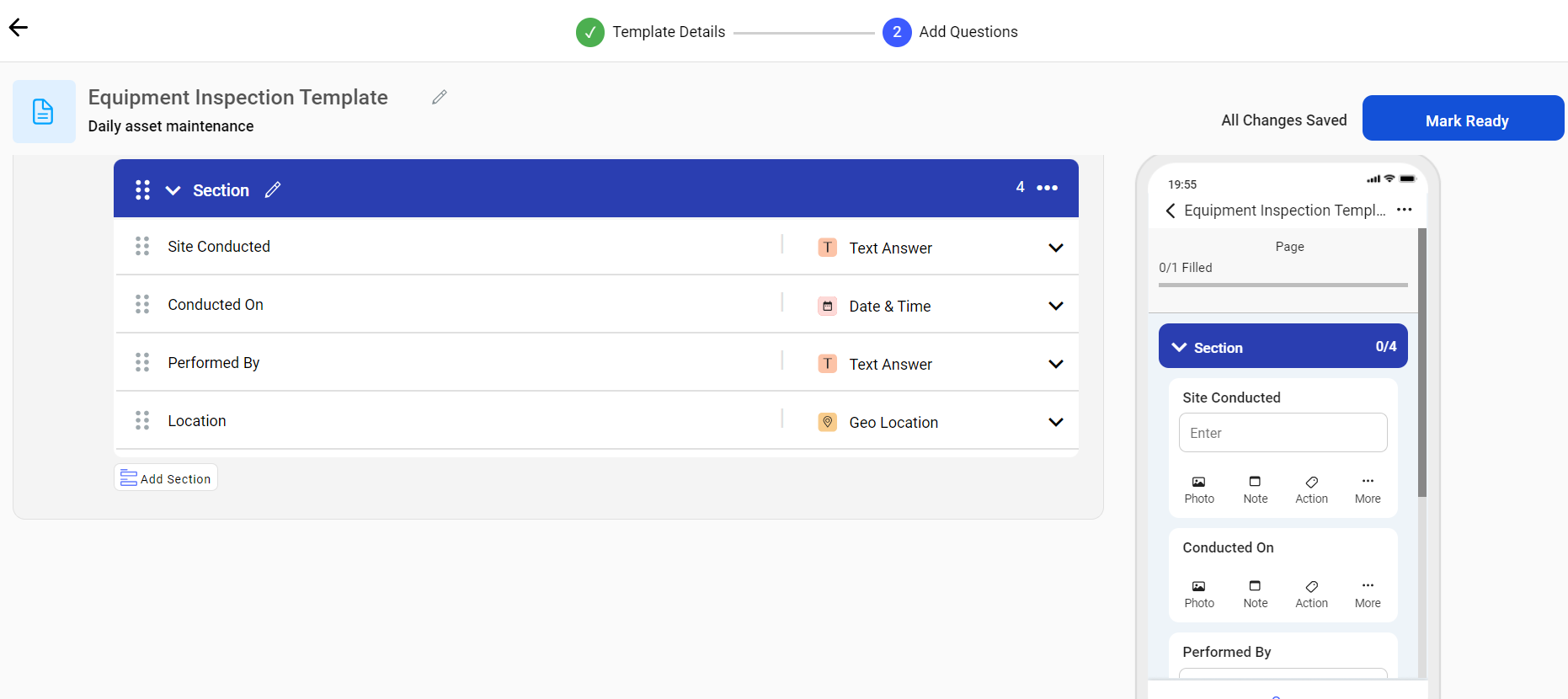The width and height of the screenshot is (1568, 699).
Task: Collapse the Section in the editor
Action: [173, 190]
